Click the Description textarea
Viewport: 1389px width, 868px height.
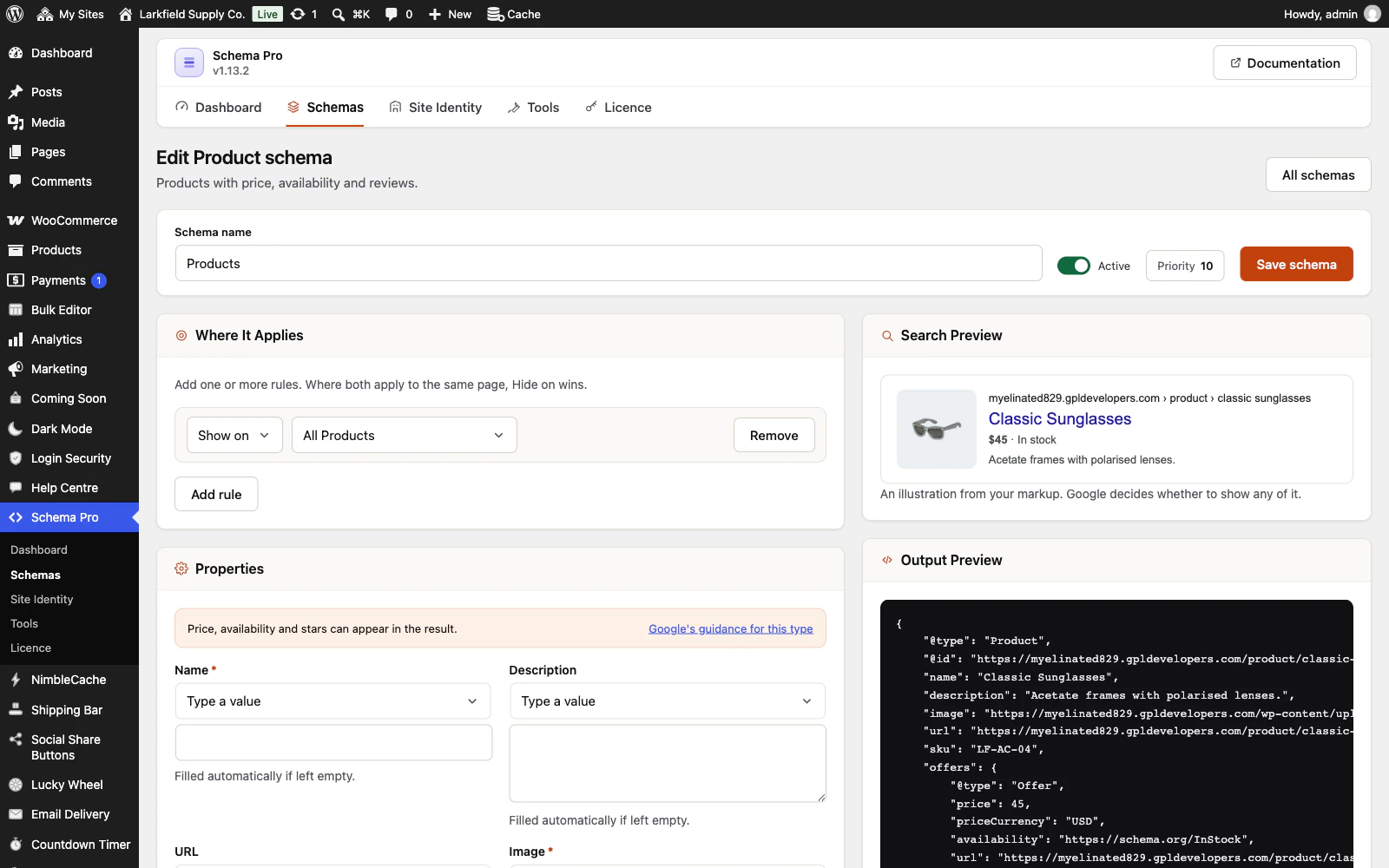coord(667,764)
